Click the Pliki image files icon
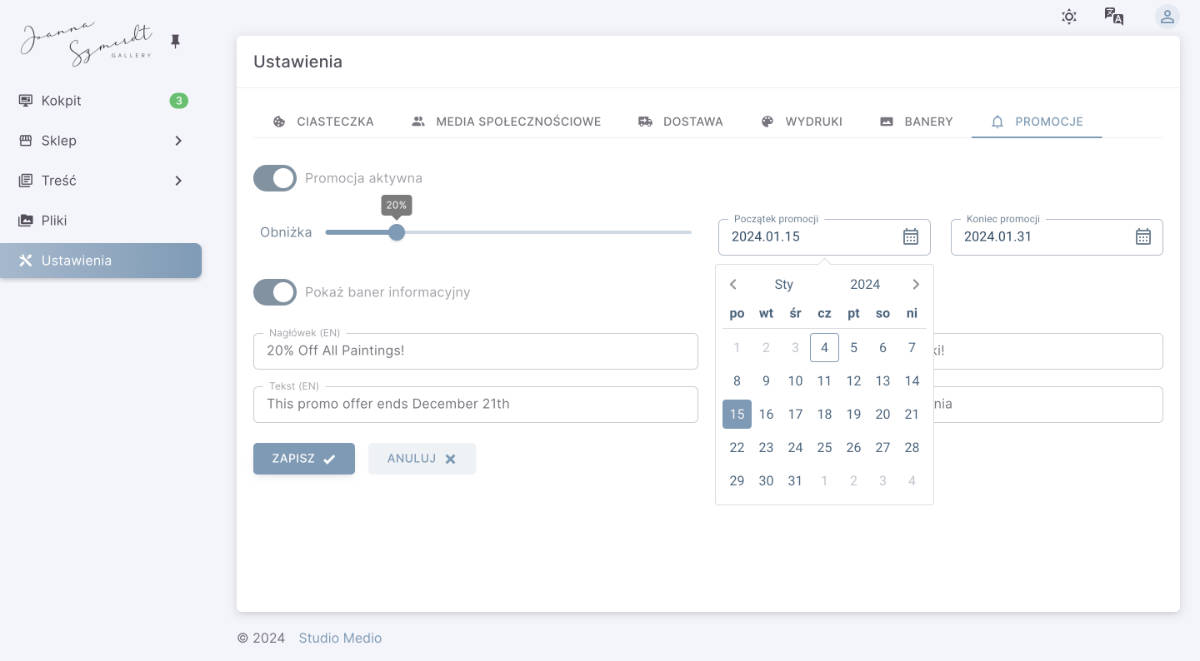1200x661 pixels. click(26, 220)
